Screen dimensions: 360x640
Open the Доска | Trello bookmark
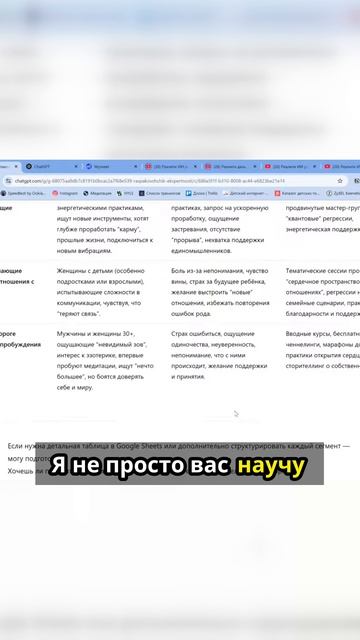tap(202, 193)
